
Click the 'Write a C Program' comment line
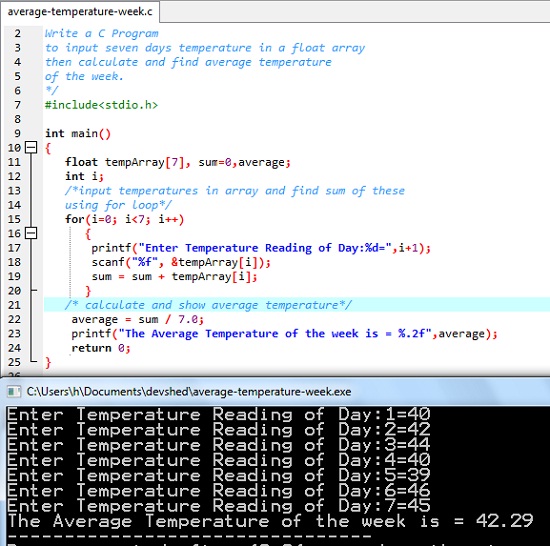[x=101, y=33]
